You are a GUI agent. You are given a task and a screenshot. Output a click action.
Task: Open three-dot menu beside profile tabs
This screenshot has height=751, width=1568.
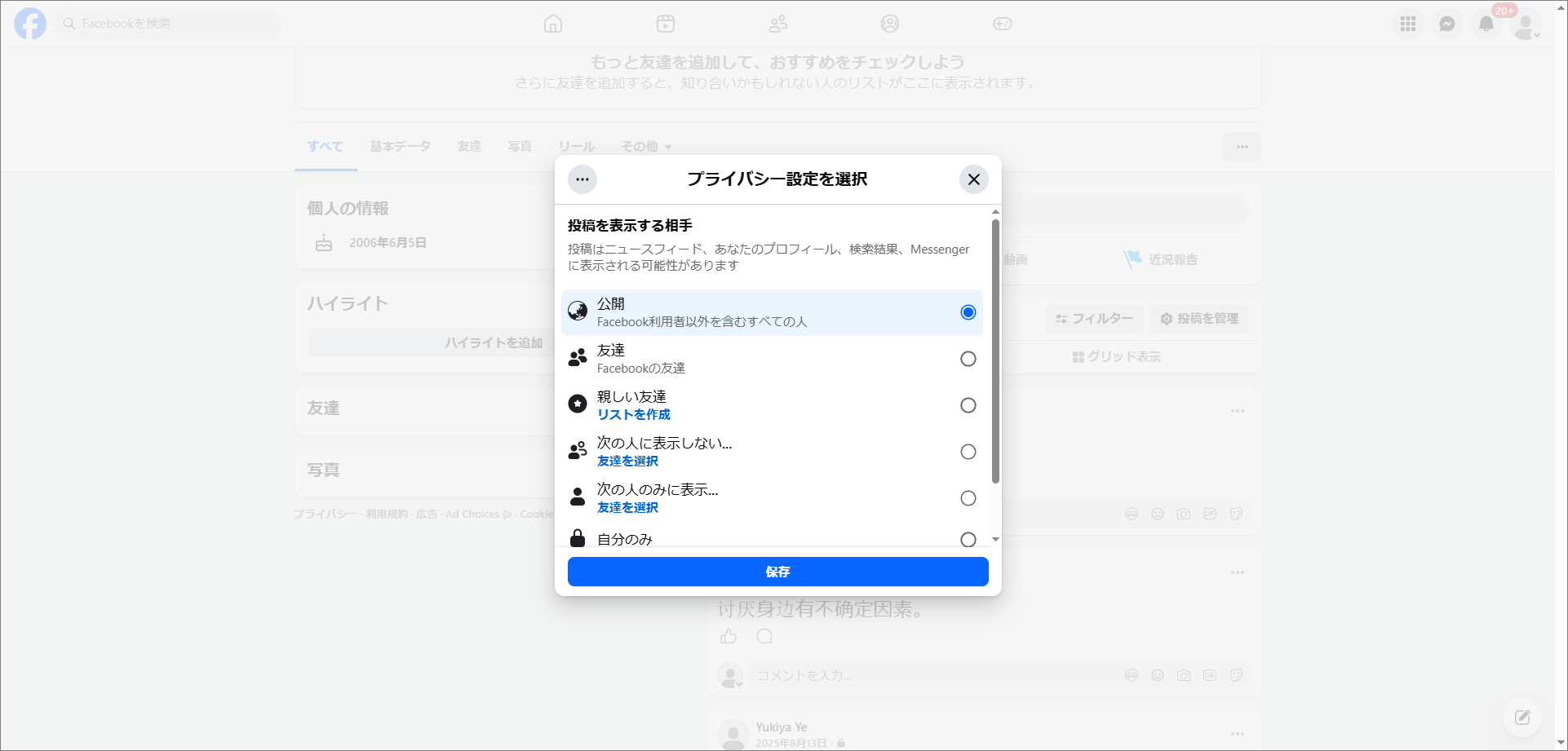pyautogui.click(x=1242, y=147)
